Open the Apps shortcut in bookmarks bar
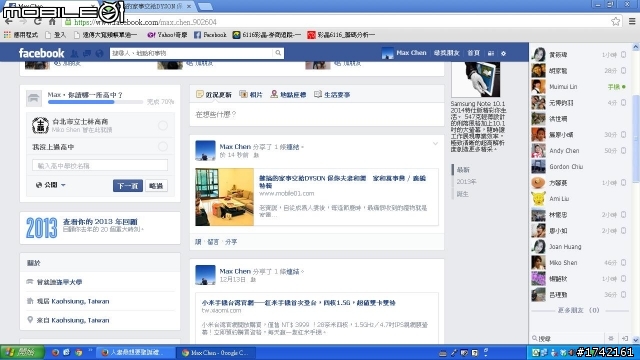Screen dimensions: 640x360 coord(21,35)
